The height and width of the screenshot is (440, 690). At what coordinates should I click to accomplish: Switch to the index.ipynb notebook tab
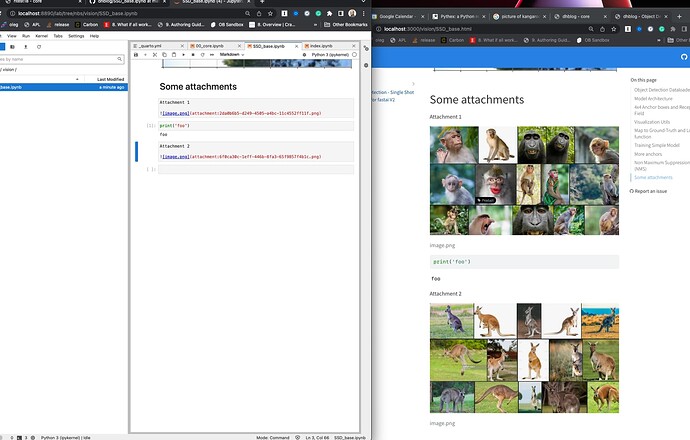pos(322,45)
